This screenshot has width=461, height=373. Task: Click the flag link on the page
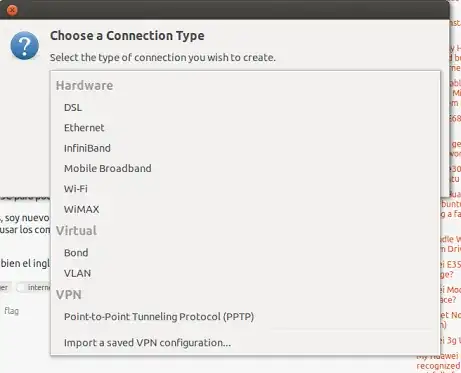(11, 311)
